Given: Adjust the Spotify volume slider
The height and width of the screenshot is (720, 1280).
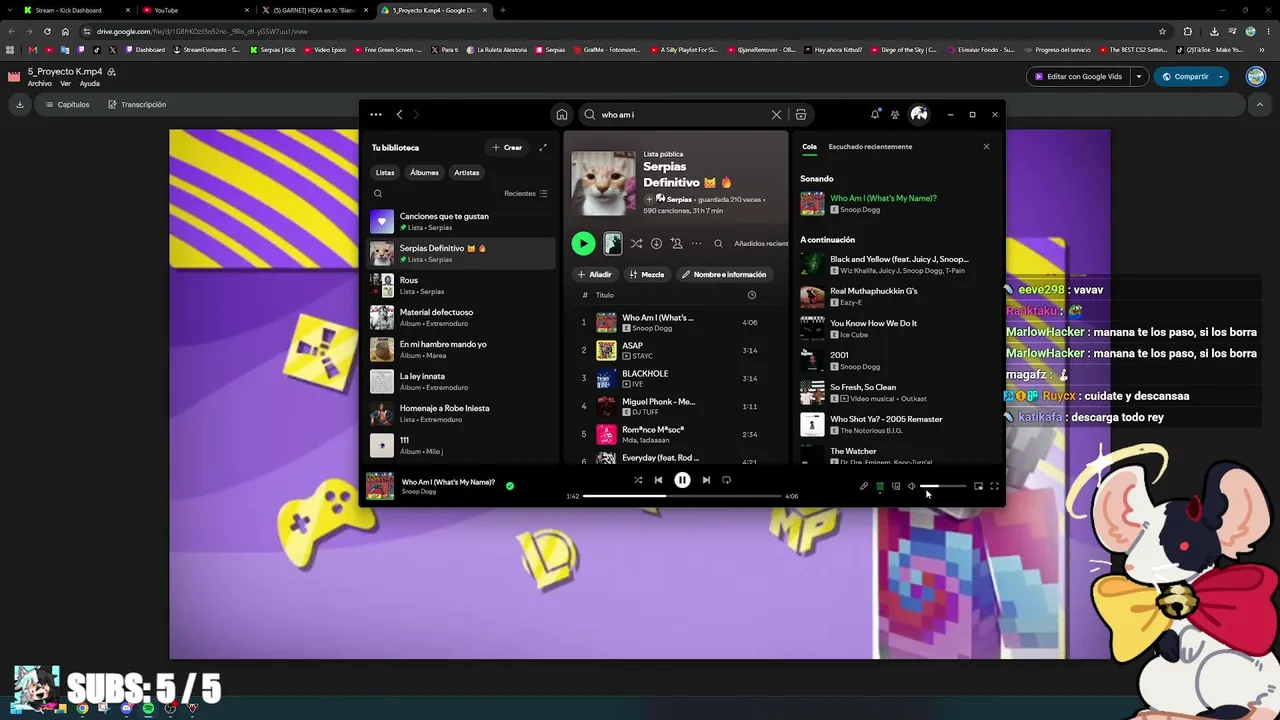Looking at the screenshot, I should point(944,487).
